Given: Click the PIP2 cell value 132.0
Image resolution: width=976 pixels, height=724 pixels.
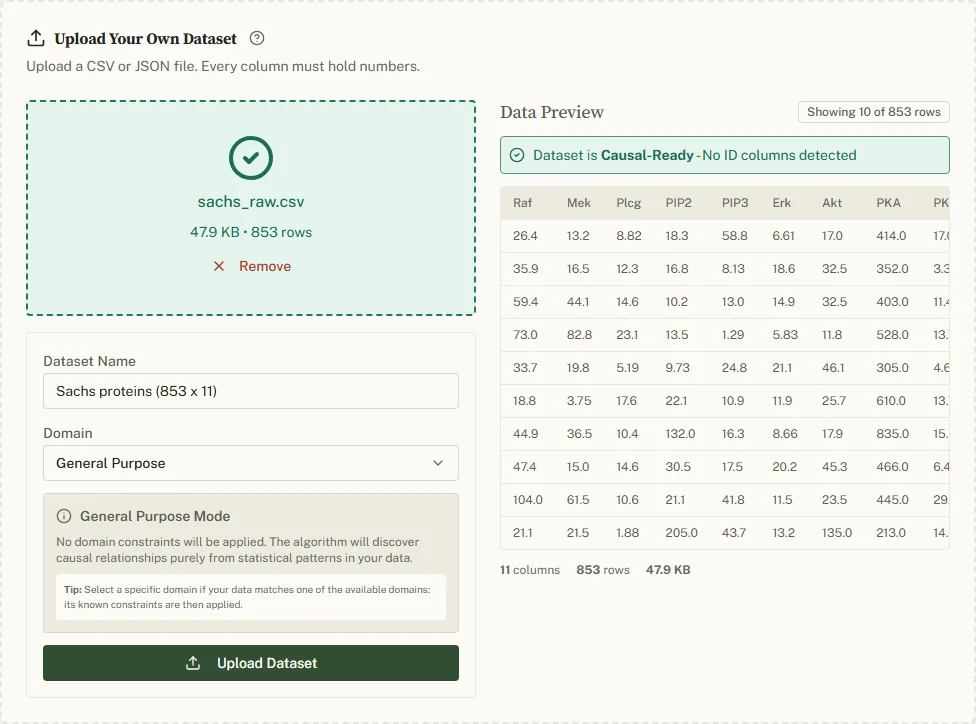Looking at the screenshot, I should tap(680, 434).
